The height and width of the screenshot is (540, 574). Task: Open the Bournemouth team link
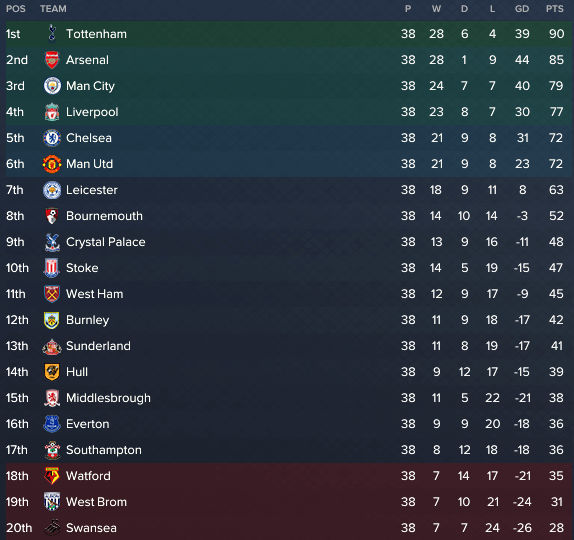(104, 216)
